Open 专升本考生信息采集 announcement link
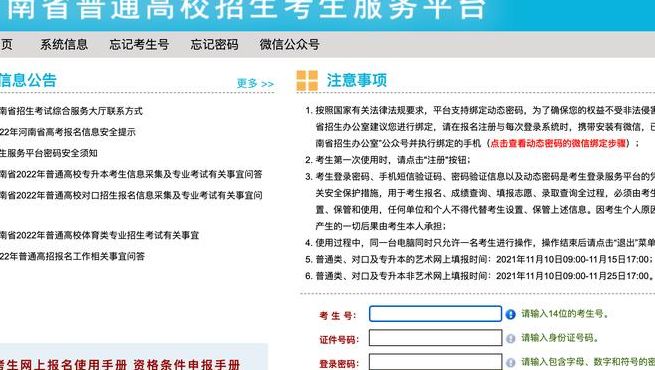655x370 pixels. tap(131, 174)
